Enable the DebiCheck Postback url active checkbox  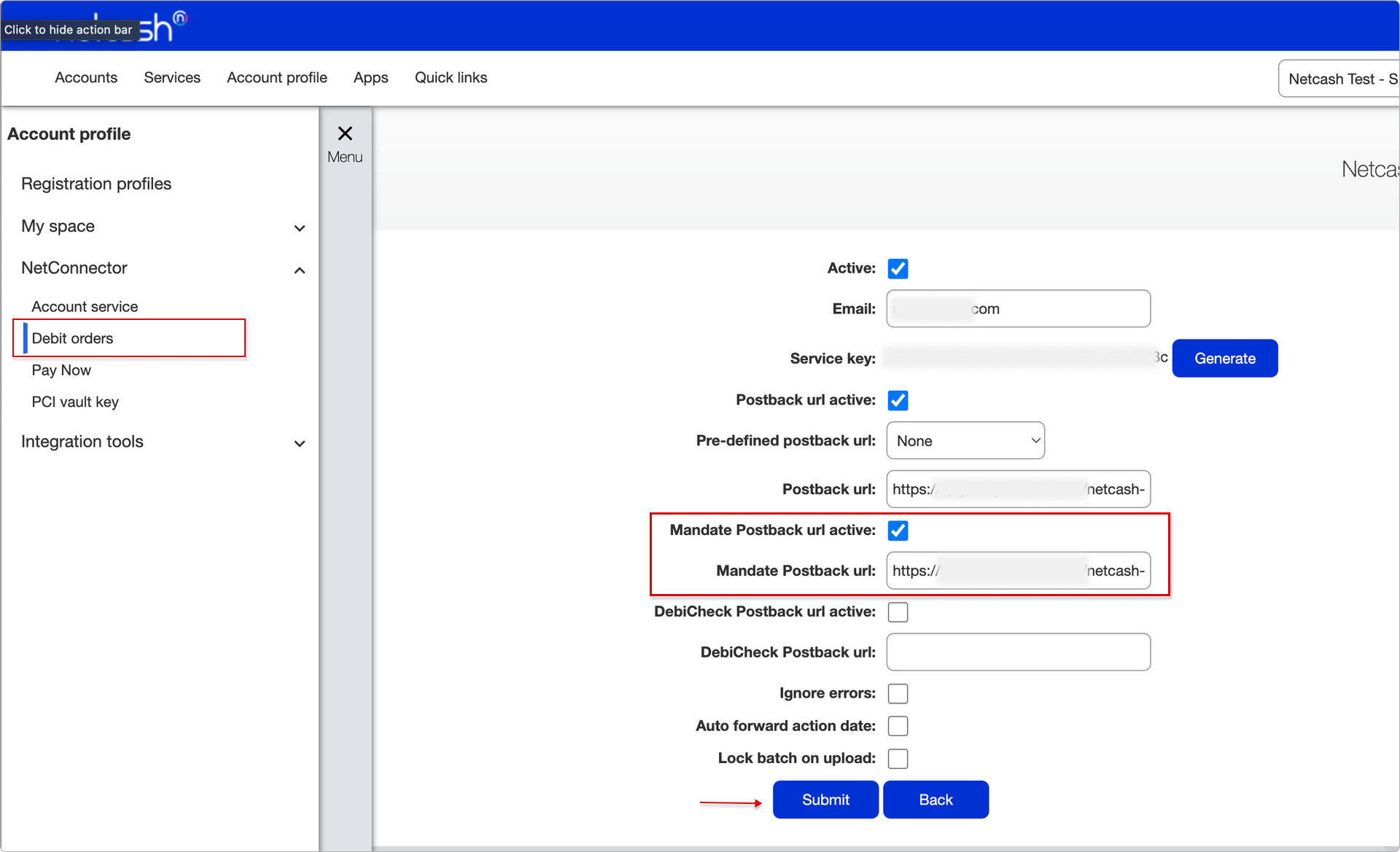pos(898,612)
